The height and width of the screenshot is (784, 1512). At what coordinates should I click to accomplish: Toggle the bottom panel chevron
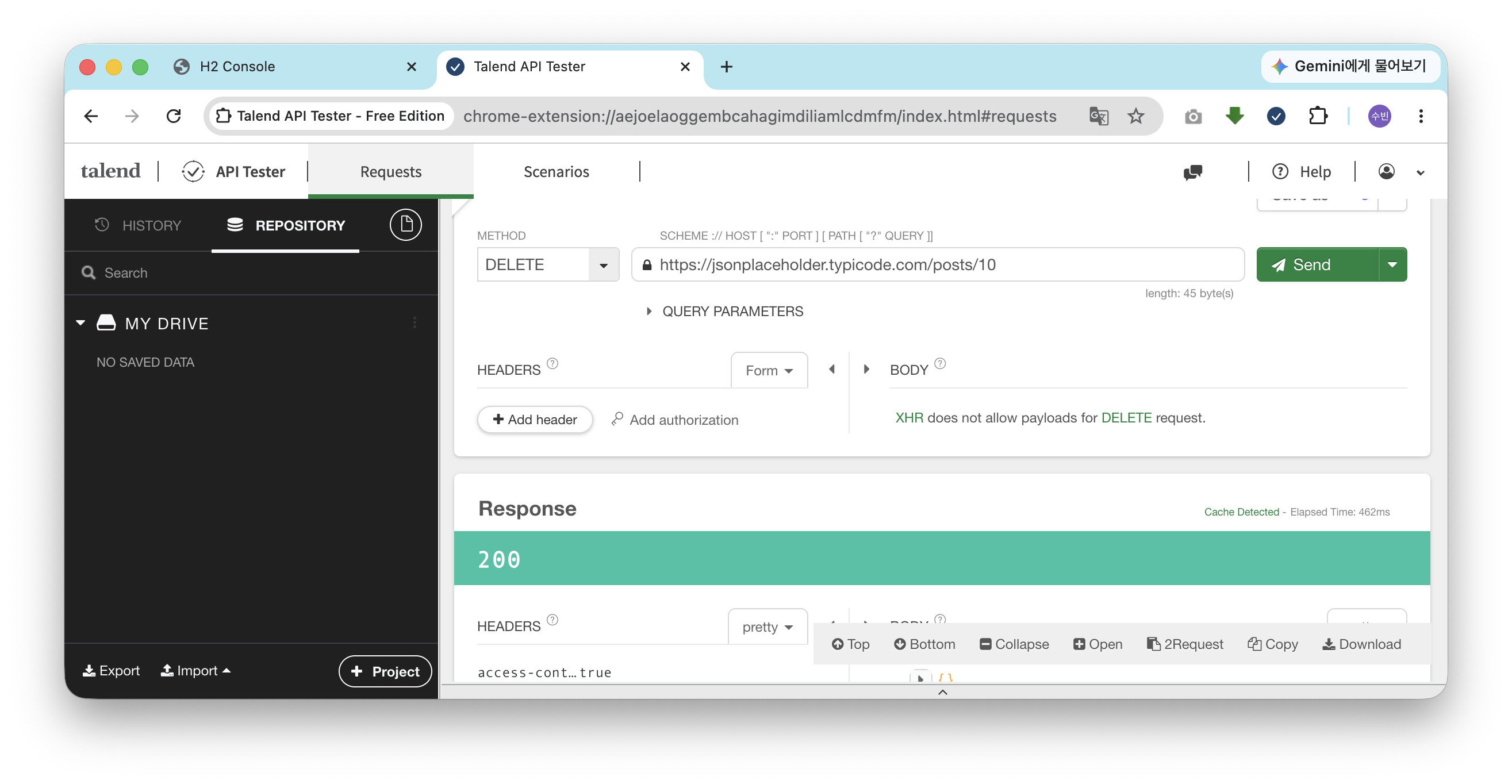tap(943, 693)
